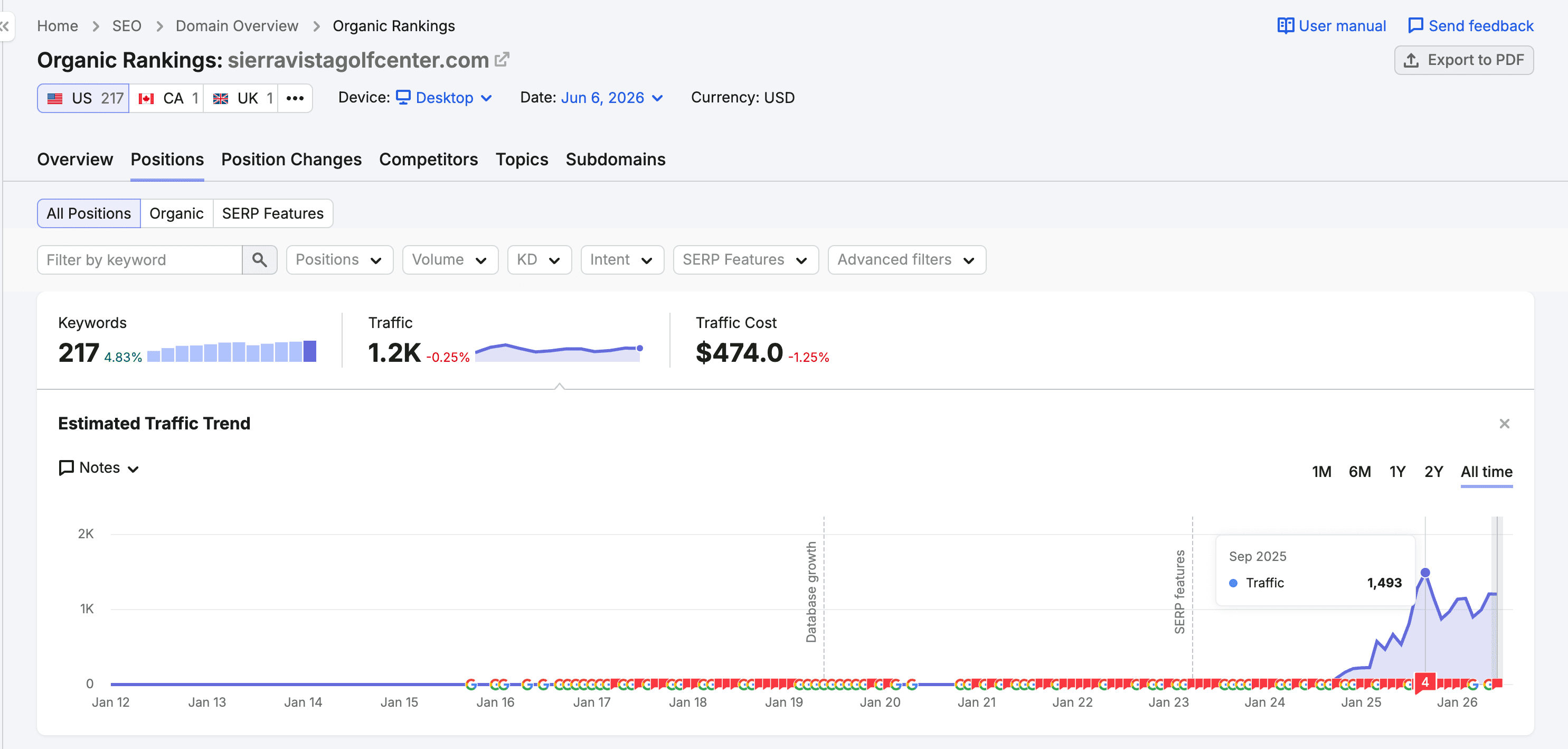
Task: Click the Notes speech bubble icon
Action: coord(66,467)
